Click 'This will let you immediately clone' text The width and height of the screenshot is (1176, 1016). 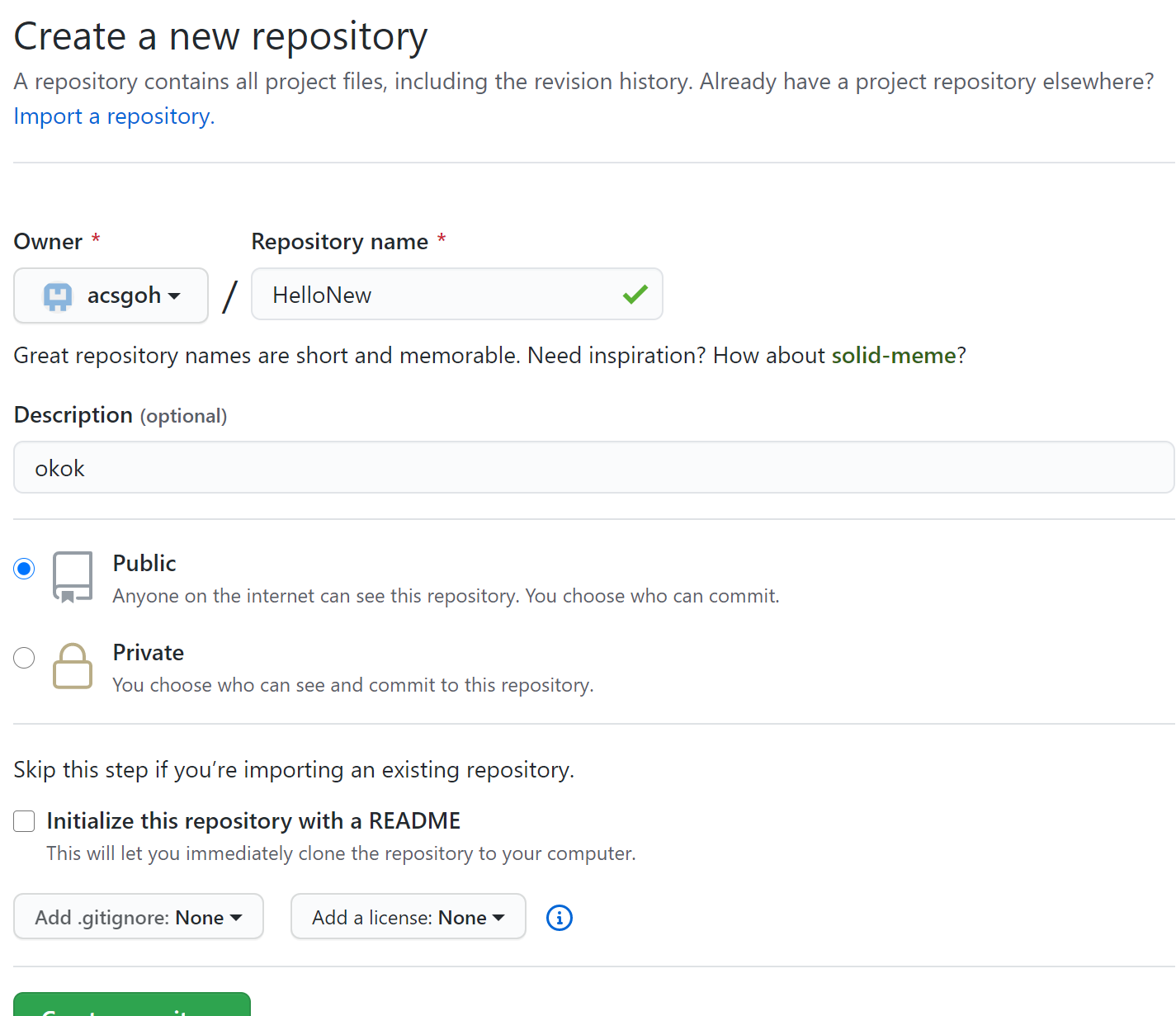(x=341, y=853)
